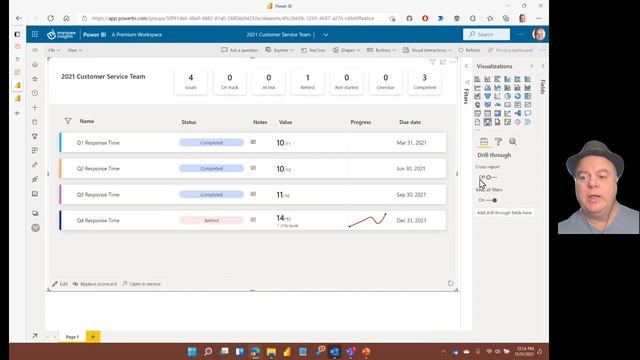The height and width of the screenshot is (360, 640).
Task: Open Power BI Desktop from the taskbar
Action: [x=287, y=351]
